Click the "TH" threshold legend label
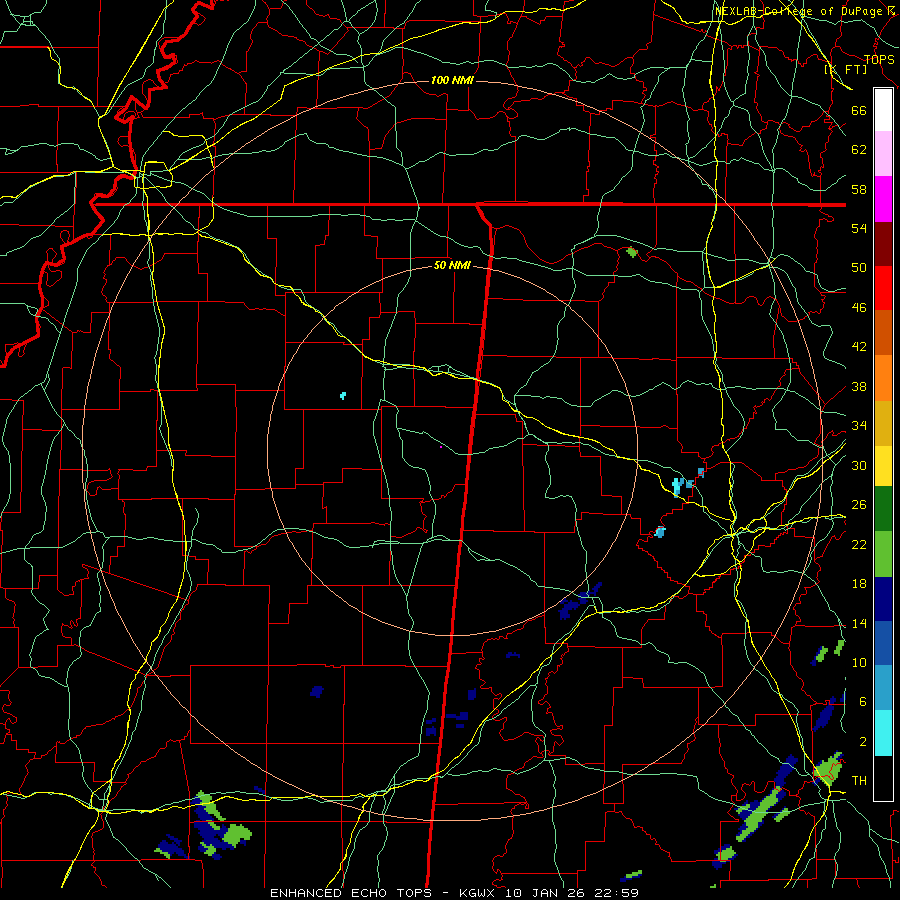The width and height of the screenshot is (900, 900). coord(859,781)
